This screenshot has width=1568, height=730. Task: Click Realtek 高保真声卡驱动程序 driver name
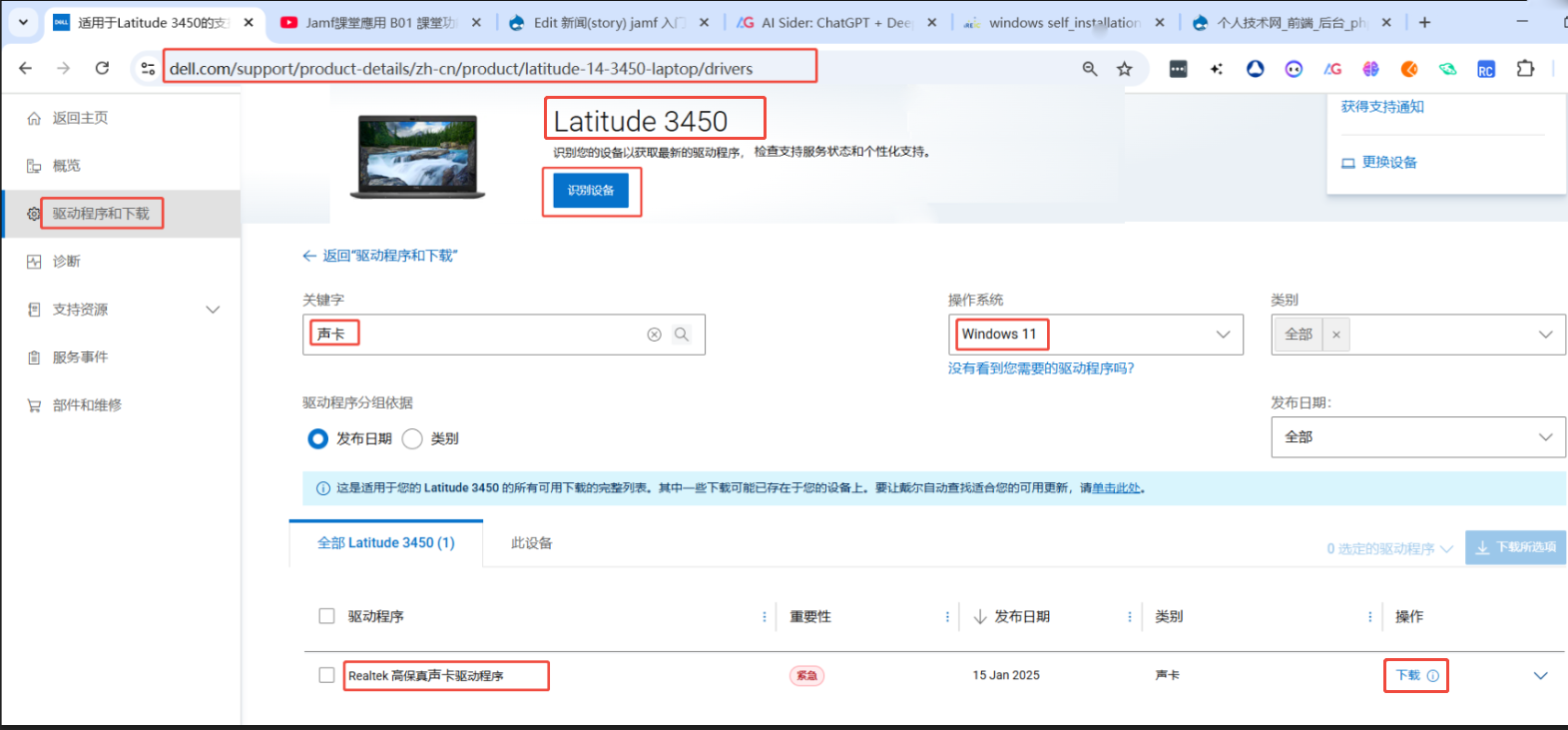(x=426, y=676)
